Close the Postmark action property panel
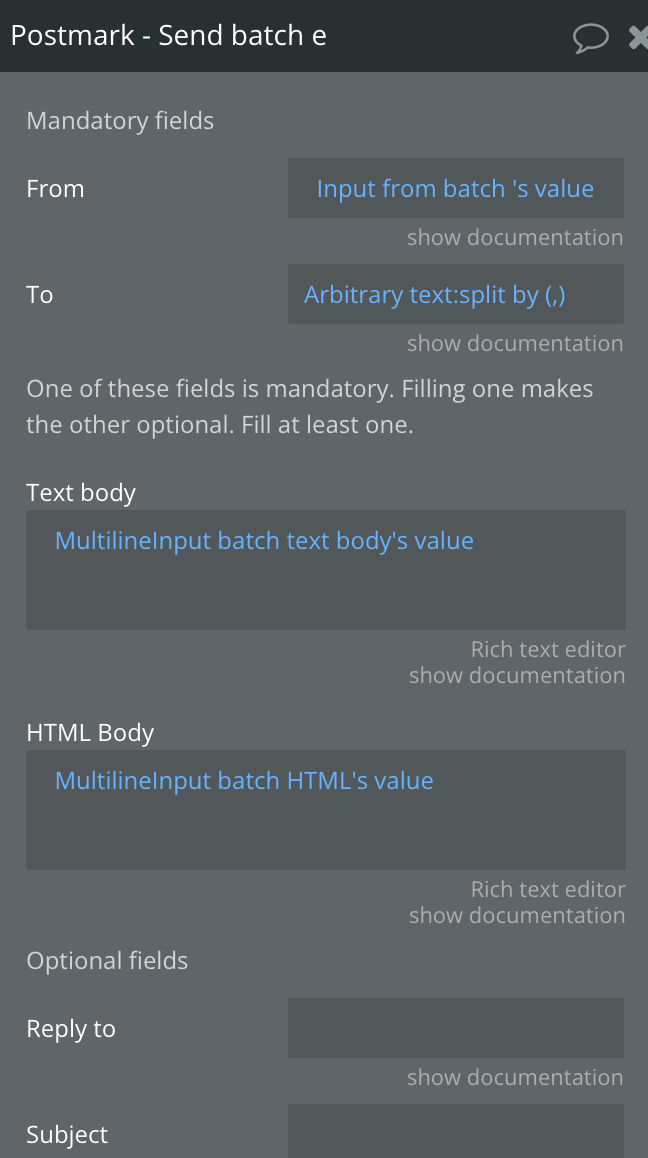 coord(638,37)
